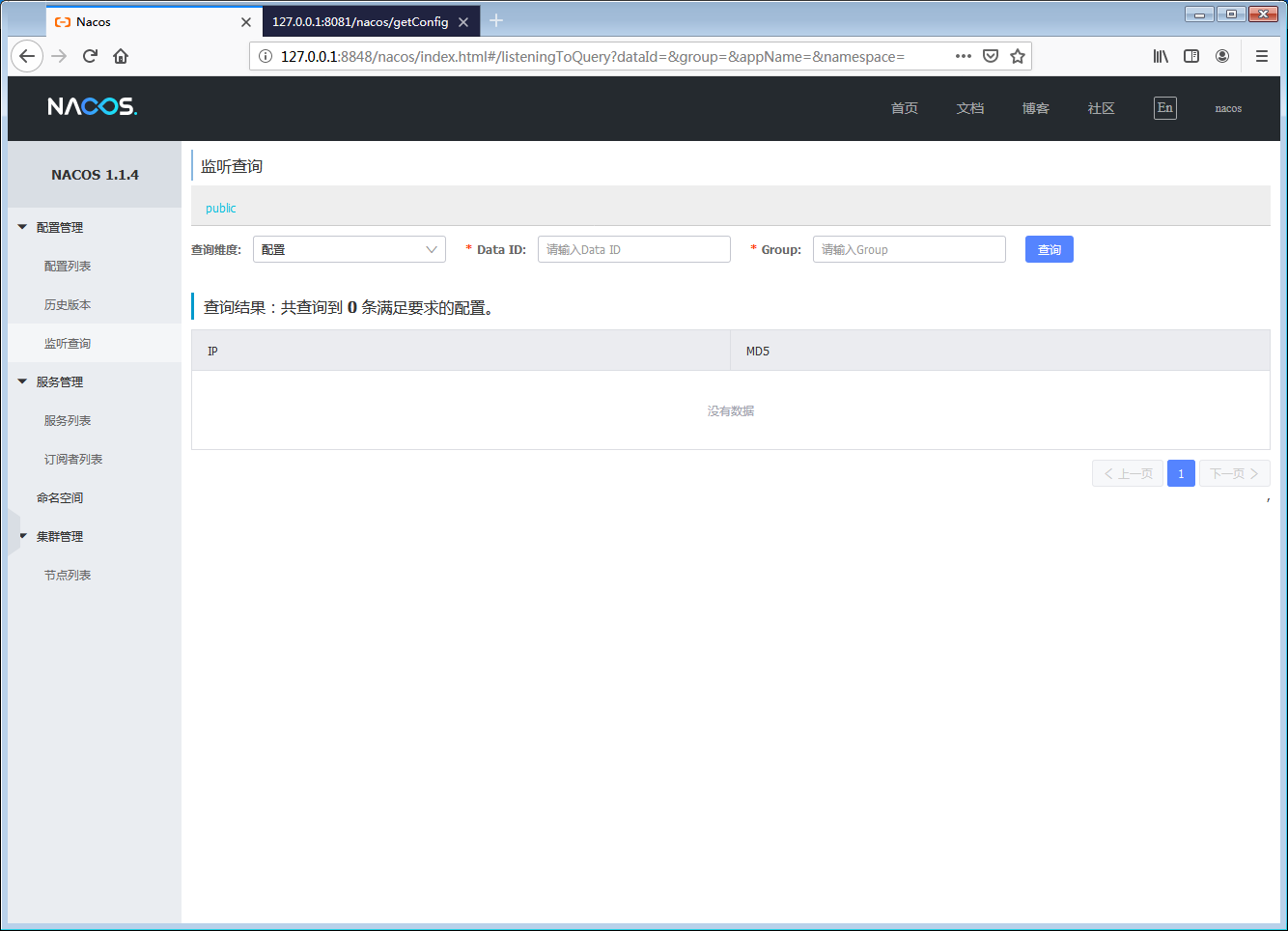Collapse the 集群管理 menu group
Viewport: 1288px width, 931px height.
95,536
